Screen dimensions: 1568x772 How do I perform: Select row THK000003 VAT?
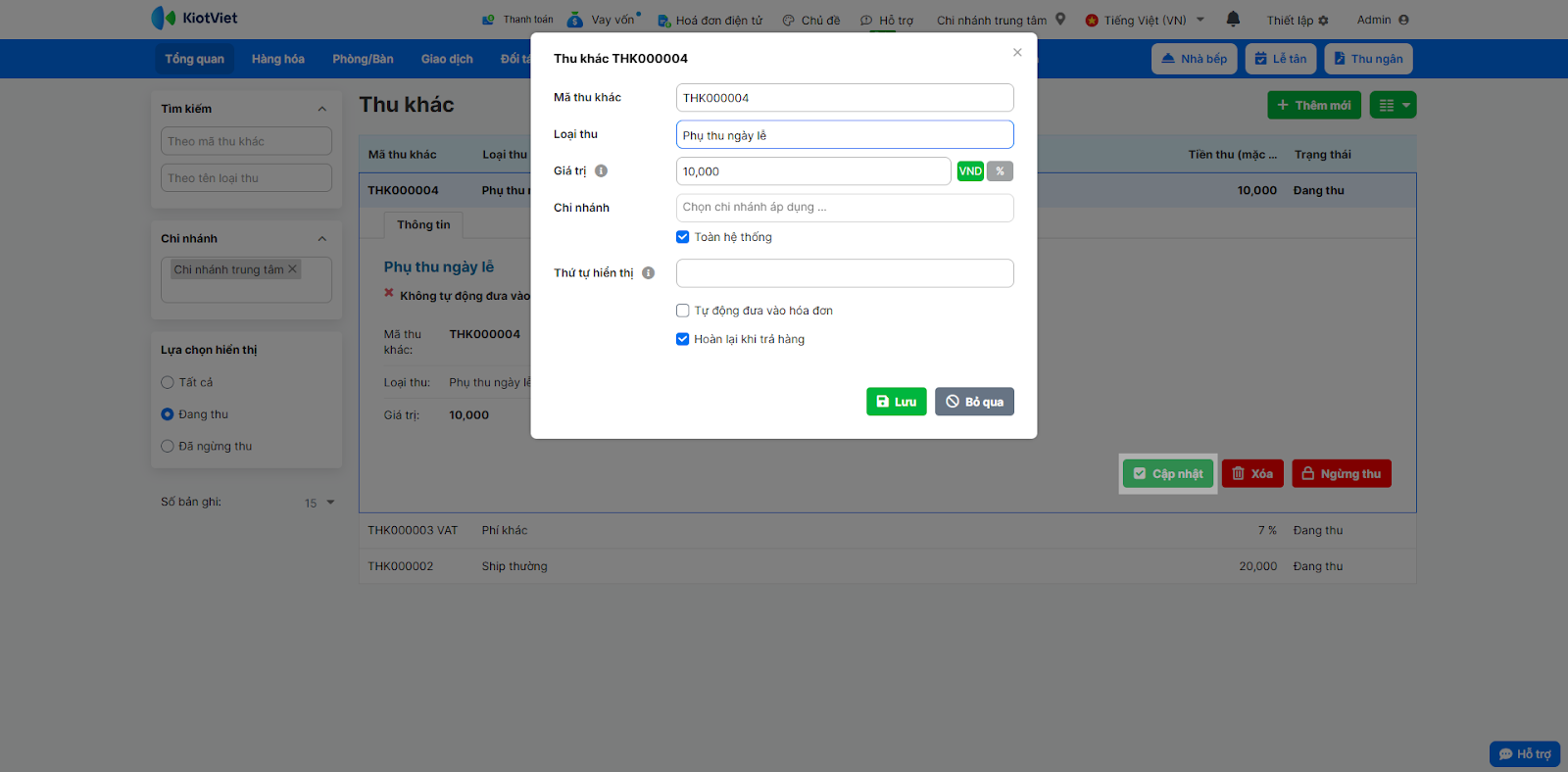887,531
